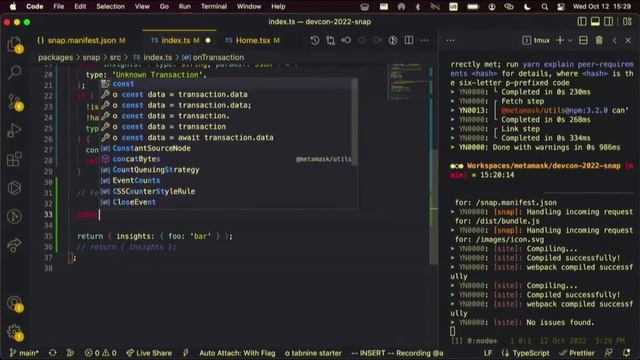Click the main branch in status bar
The height and width of the screenshot is (360, 640).
(x=24, y=353)
